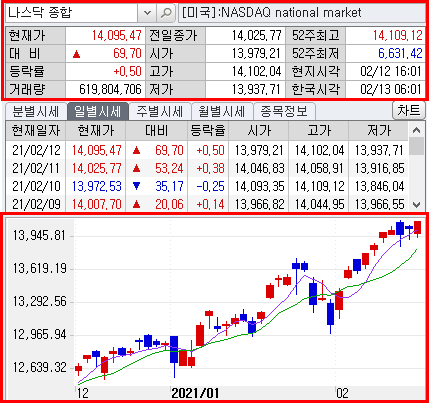The width and height of the screenshot is (429, 403).
Task: Open the 종목정보 tab
Action: 284,111
